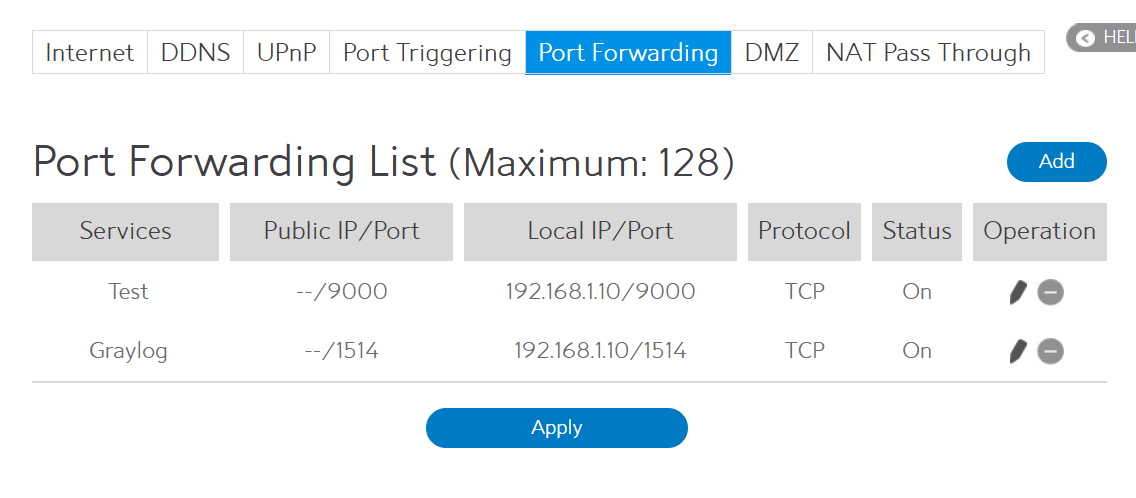Click the Public IP/Port column header
This screenshot has width=1136, height=498.
pos(341,231)
